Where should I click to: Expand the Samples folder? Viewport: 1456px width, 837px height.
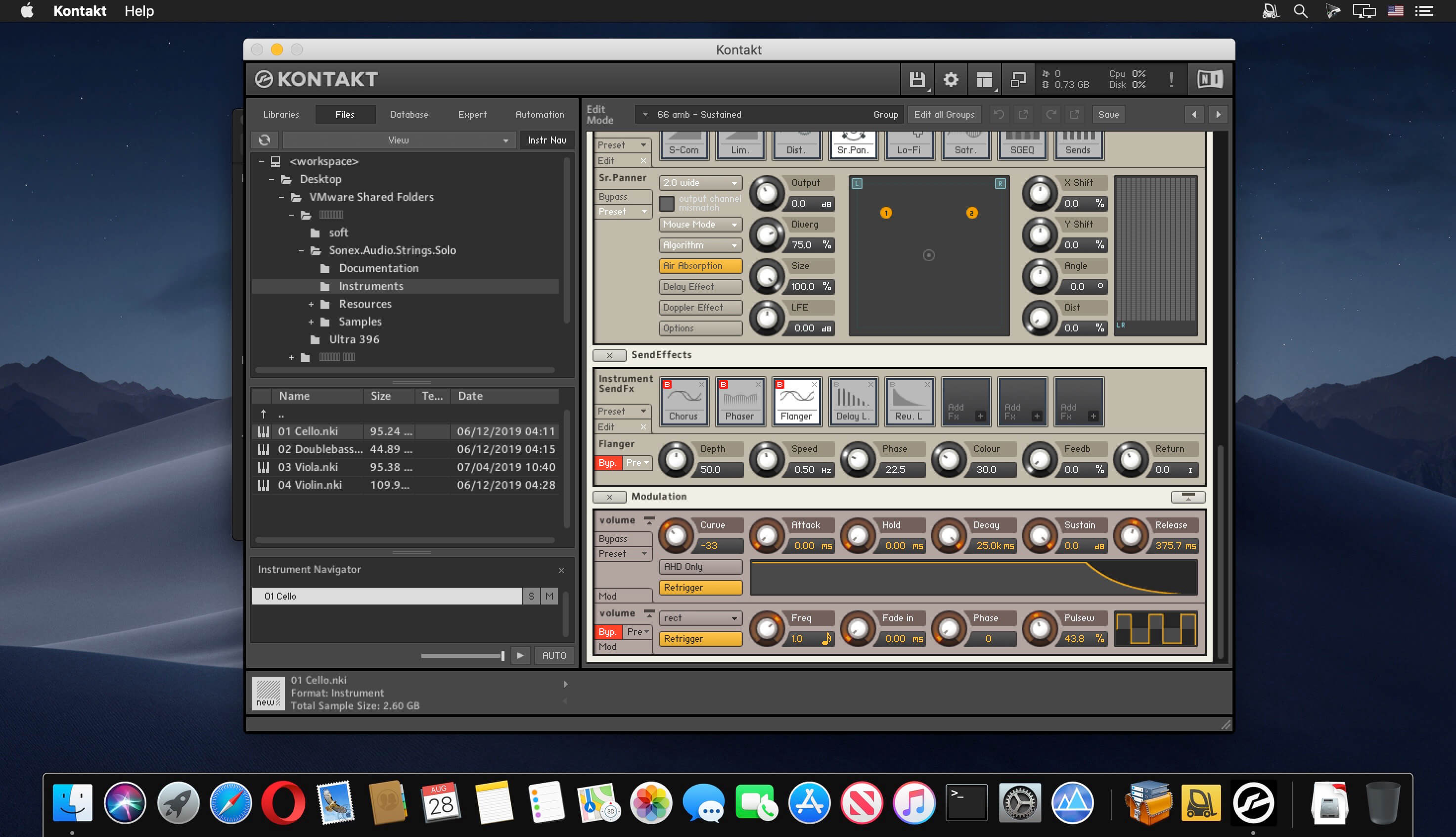[x=311, y=322]
